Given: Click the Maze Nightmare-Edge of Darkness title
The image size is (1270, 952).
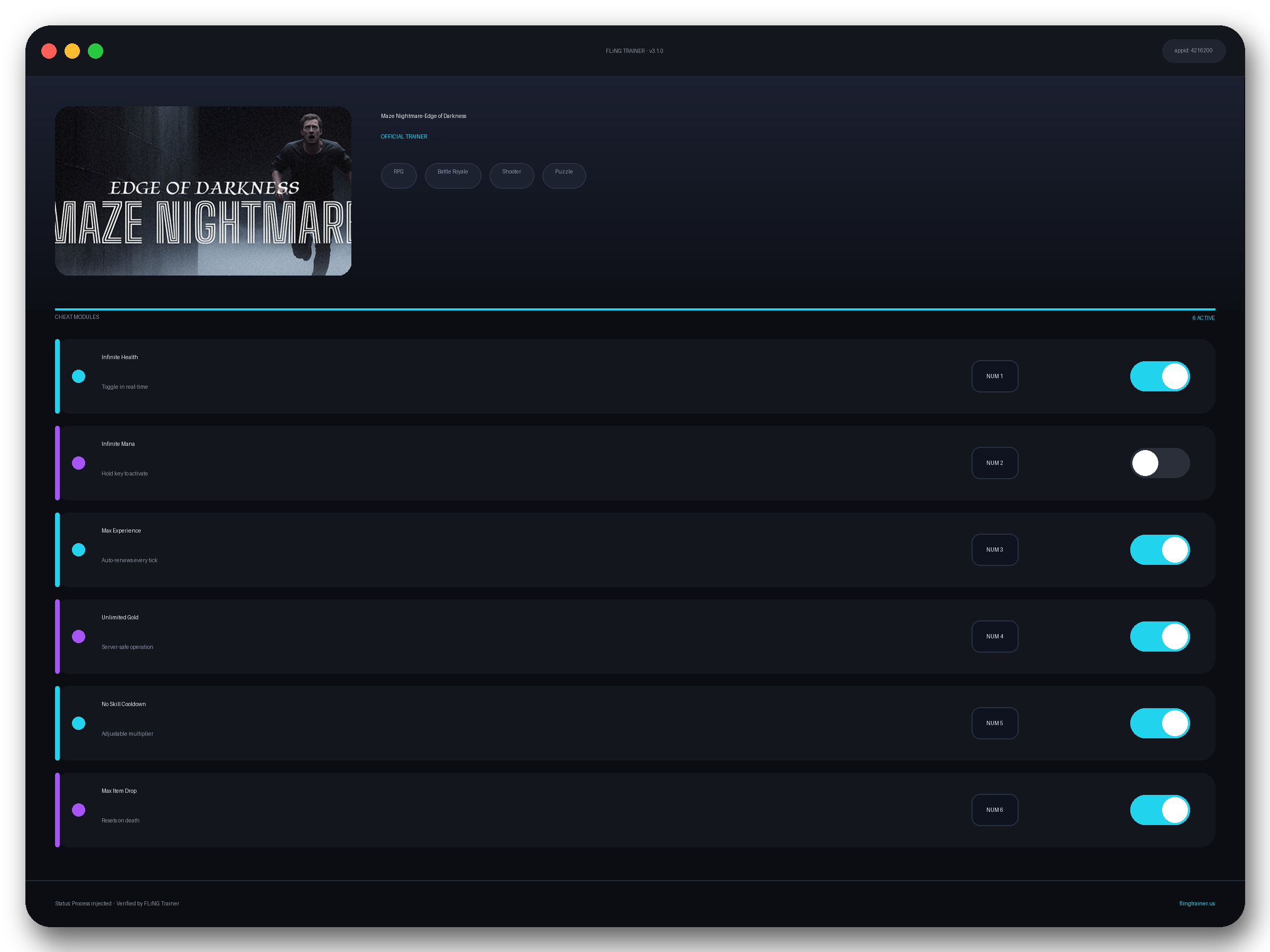Looking at the screenshot, I should point(424,116).
